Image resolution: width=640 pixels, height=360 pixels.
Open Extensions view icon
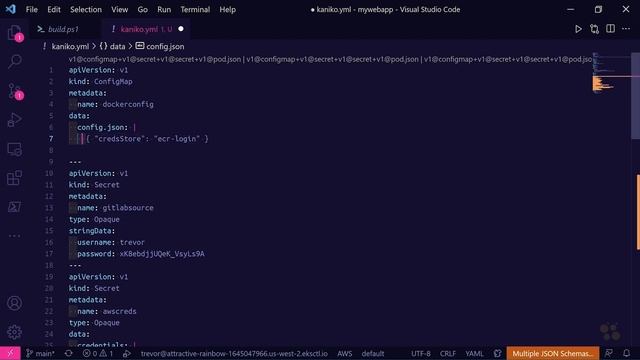click(x=15, y=178)
